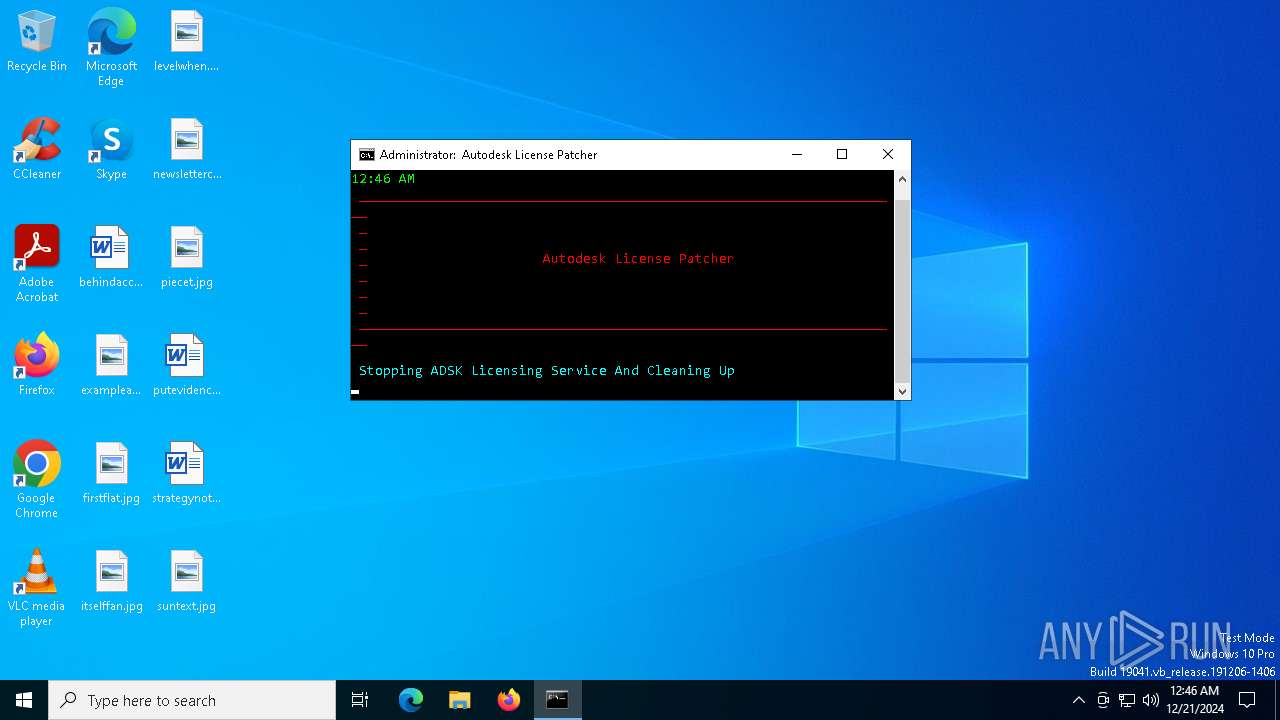Open the Recycle Bin desktop icon
The image size is (1280, 720).
tap(37, 42)
